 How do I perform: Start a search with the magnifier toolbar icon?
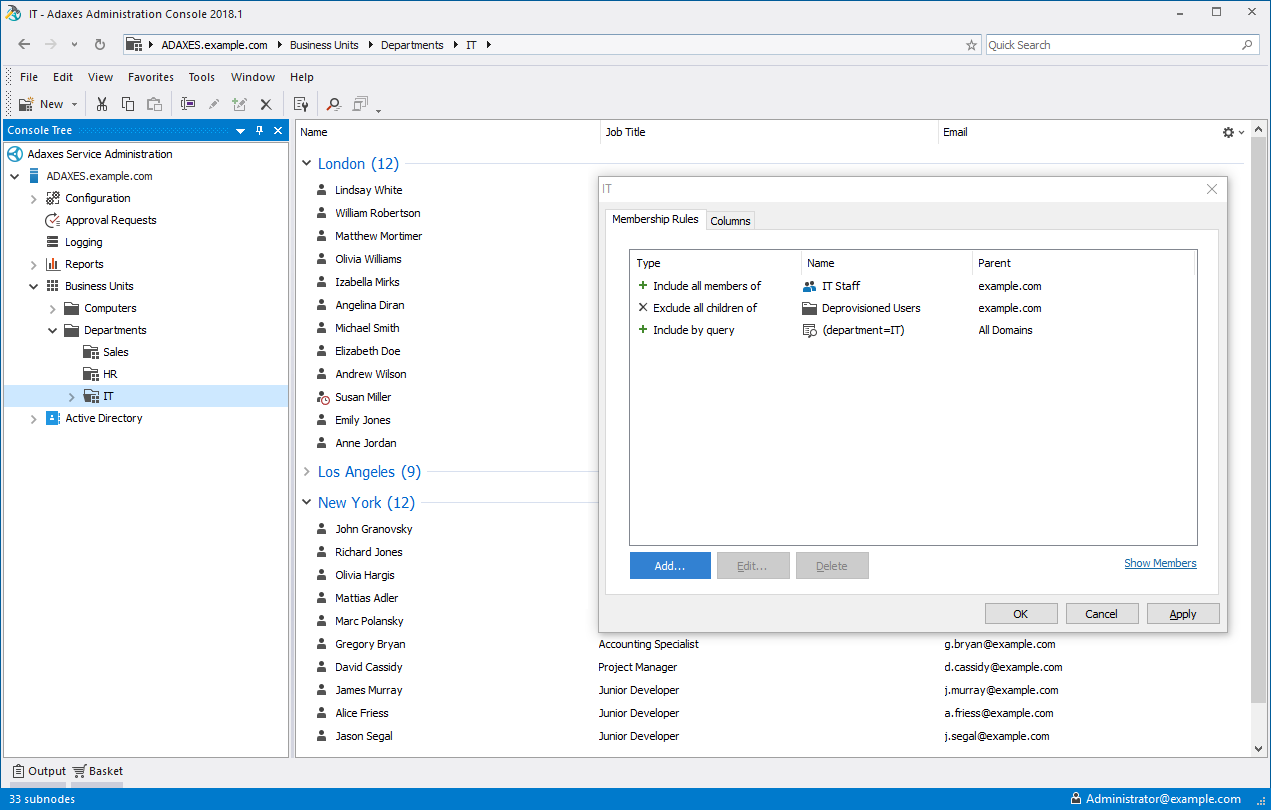point(333,104)
